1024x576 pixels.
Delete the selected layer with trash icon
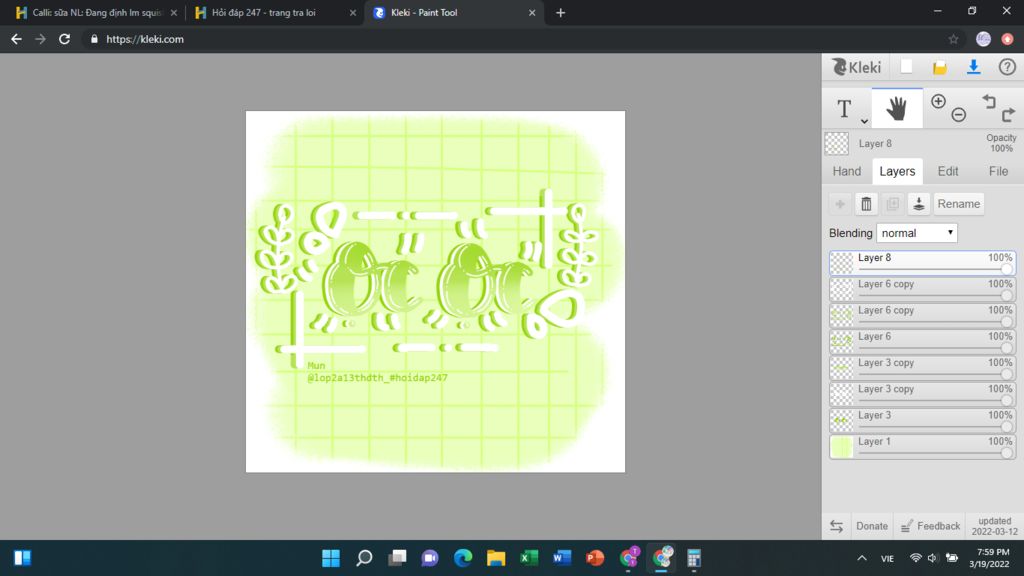tap(866, 204)
